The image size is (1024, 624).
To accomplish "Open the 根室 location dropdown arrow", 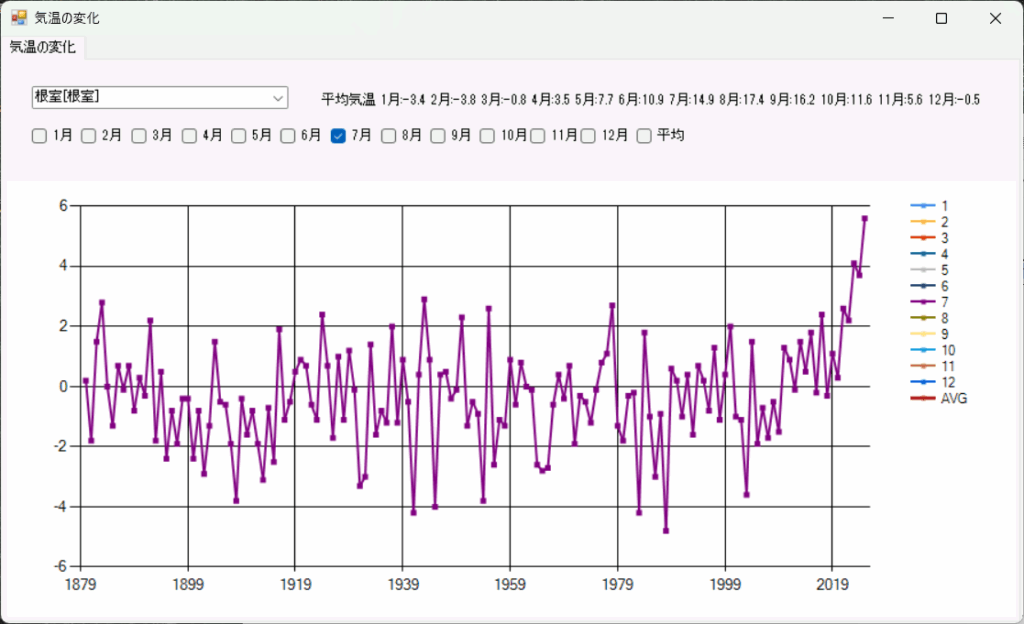I will point(277,97).
